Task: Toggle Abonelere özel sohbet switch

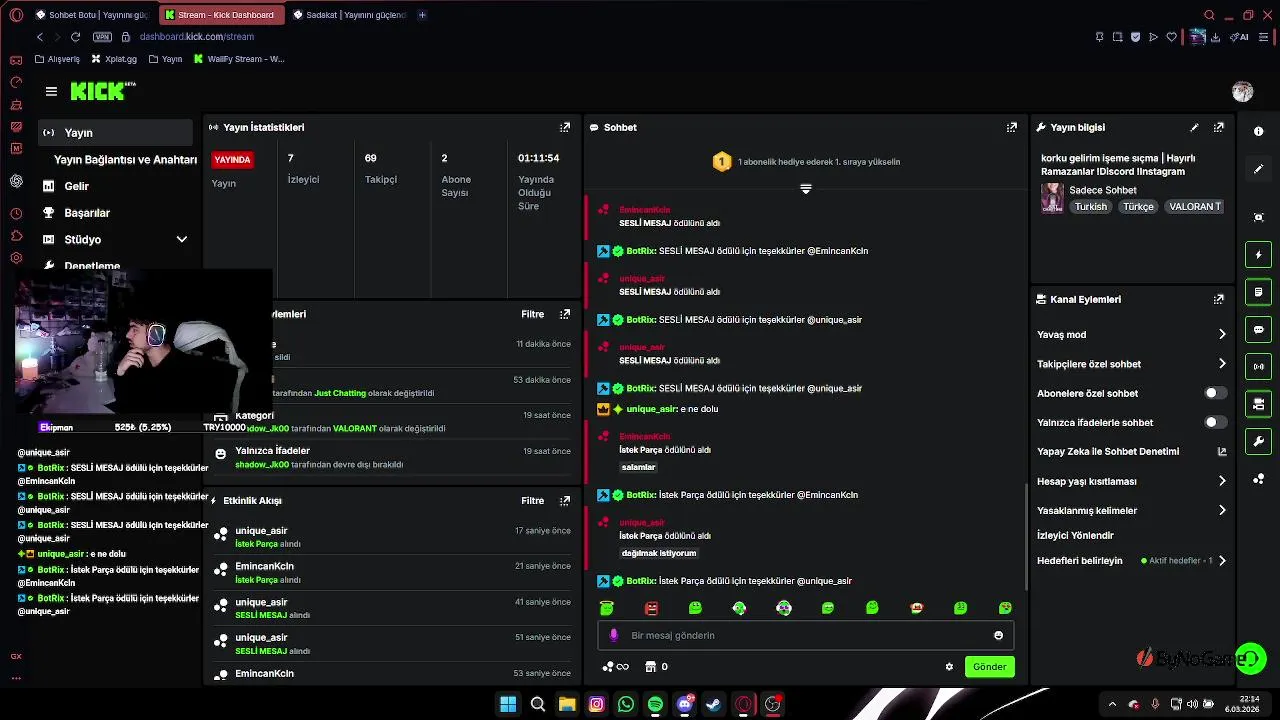Action: pos(1215,393)
